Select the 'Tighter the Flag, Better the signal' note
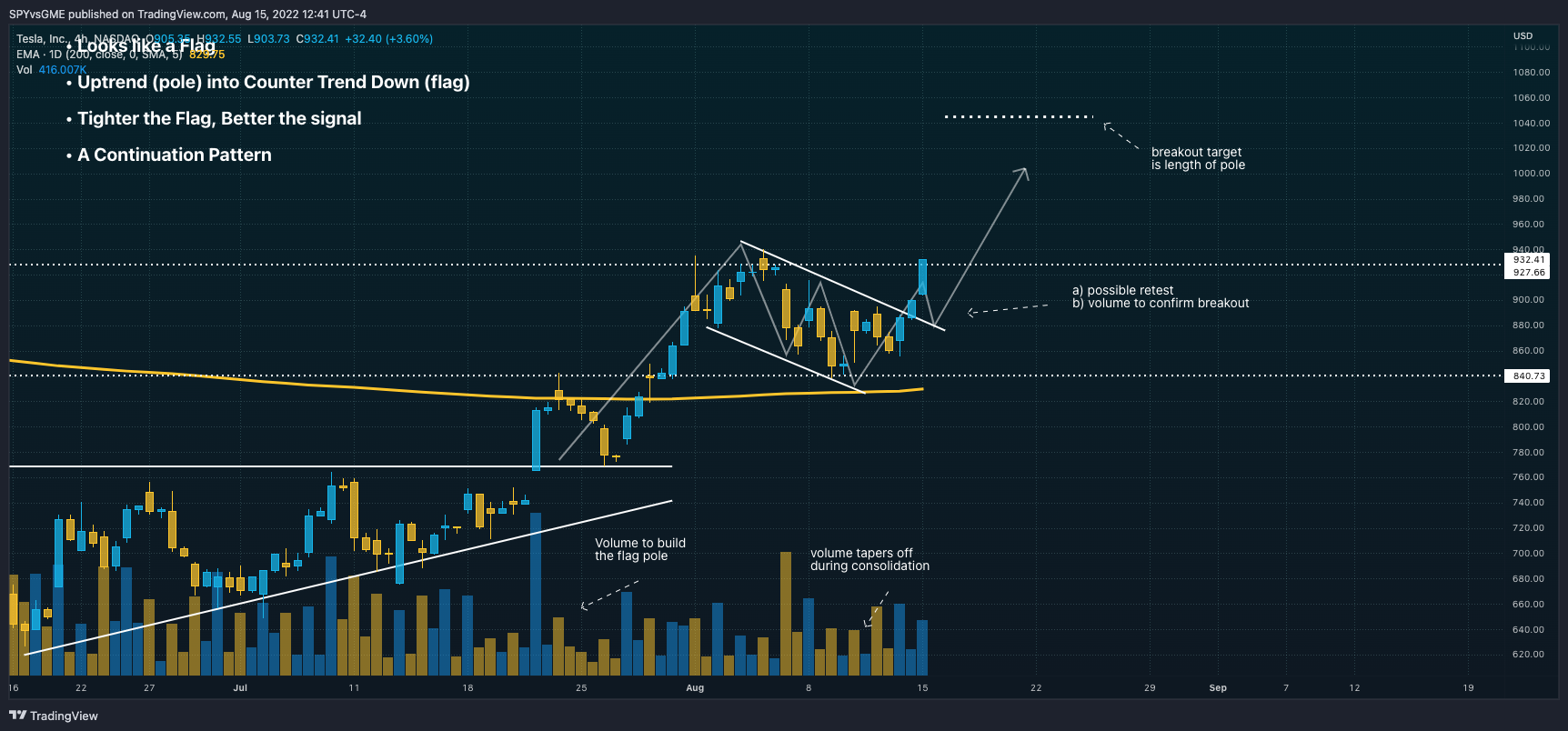 [x=219, y=118]
